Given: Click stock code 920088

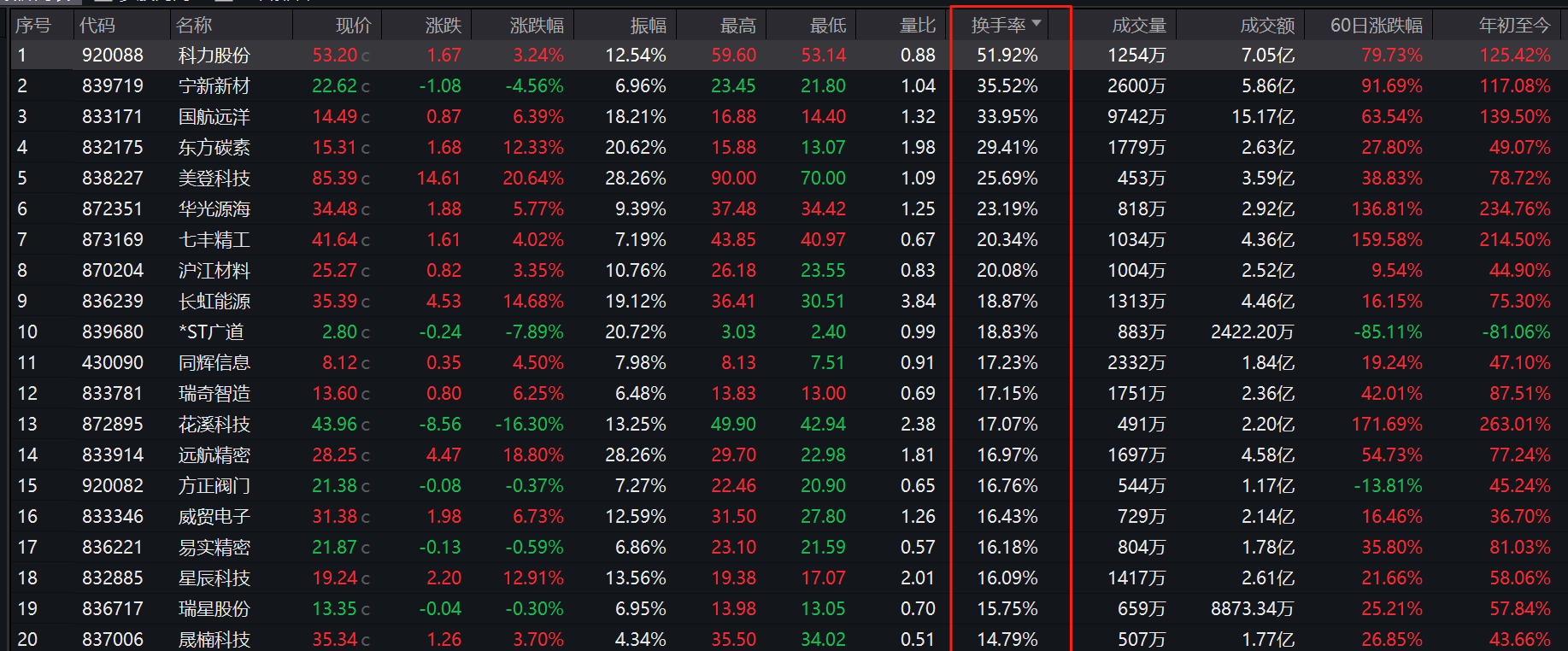Looking at the screenshot, I should tap(113, 56).
